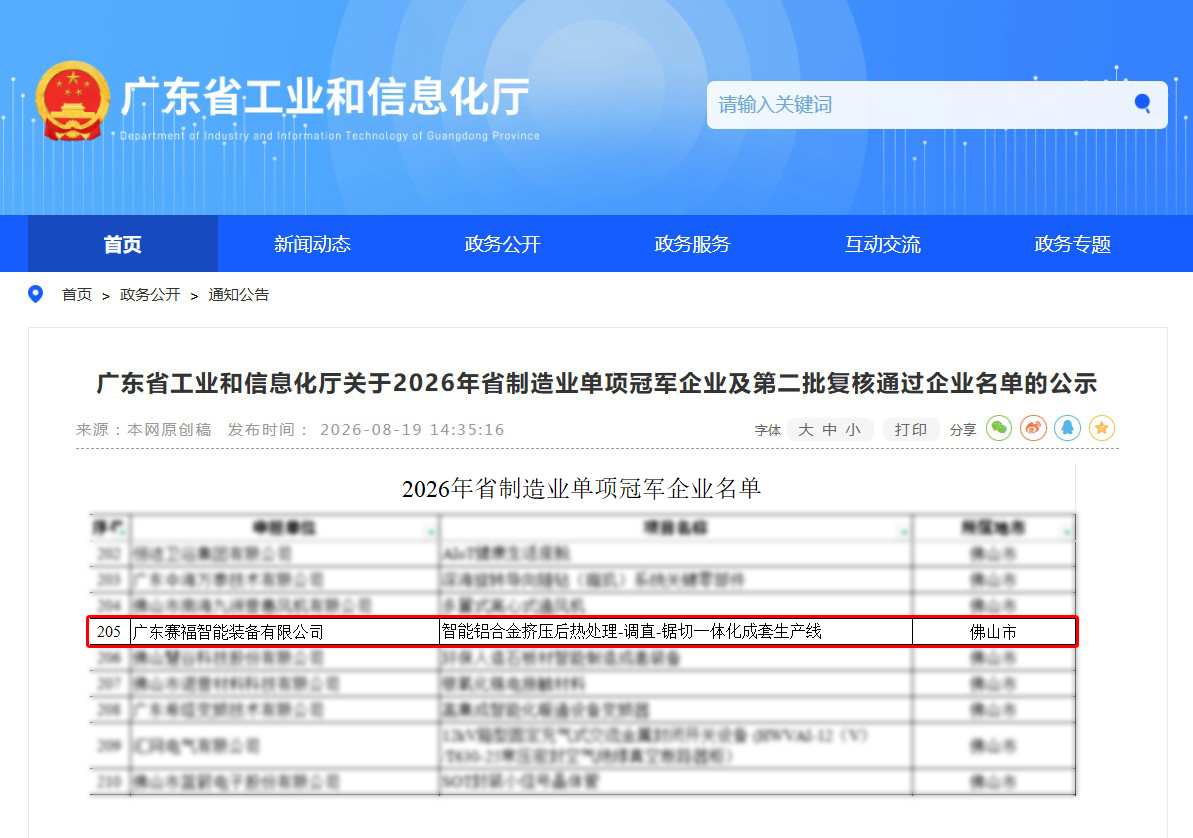Click the 分享 label
This screenshot has width=1193, height=838.
962,430
